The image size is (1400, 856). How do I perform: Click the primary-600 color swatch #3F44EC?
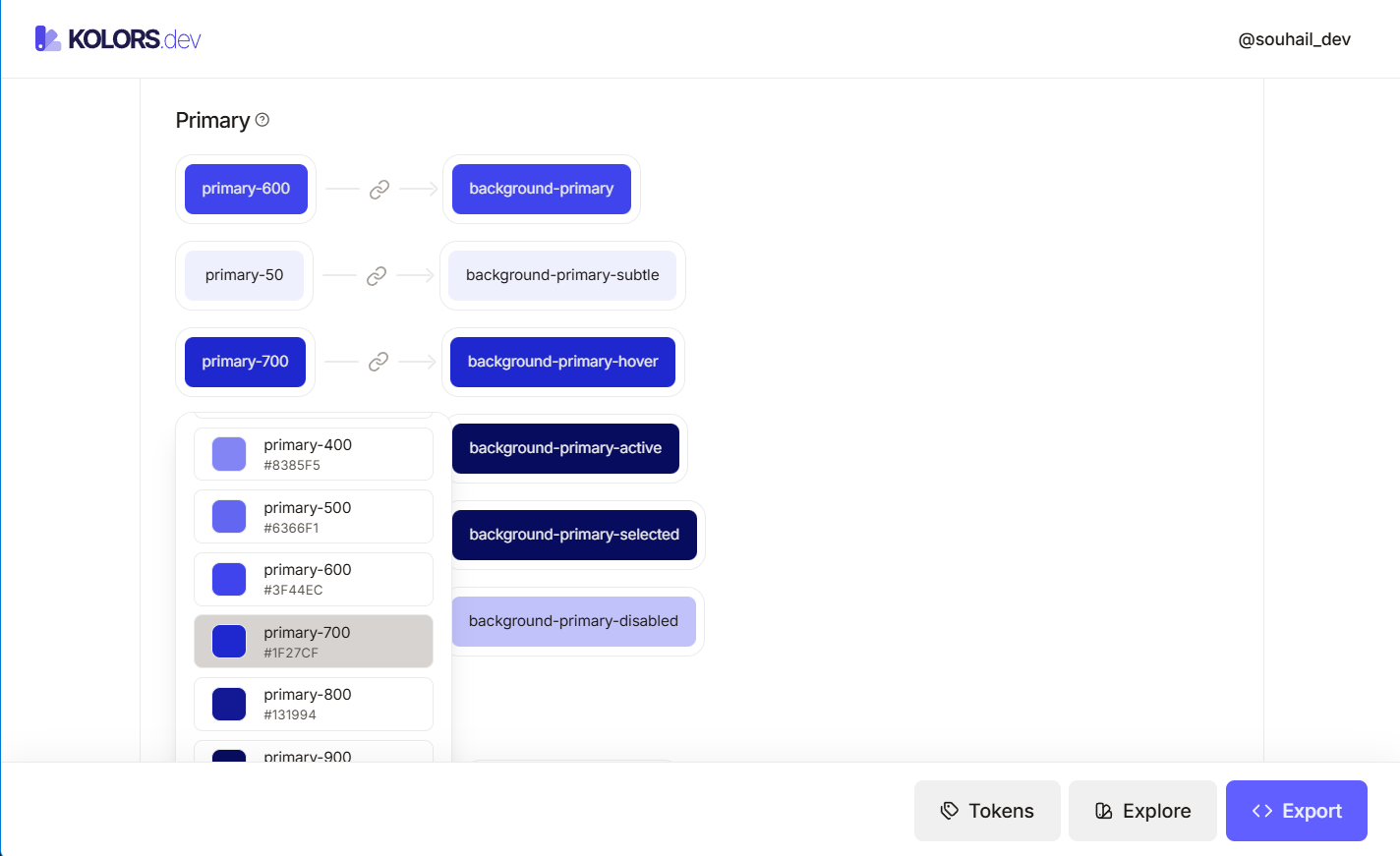click(229, 580)
